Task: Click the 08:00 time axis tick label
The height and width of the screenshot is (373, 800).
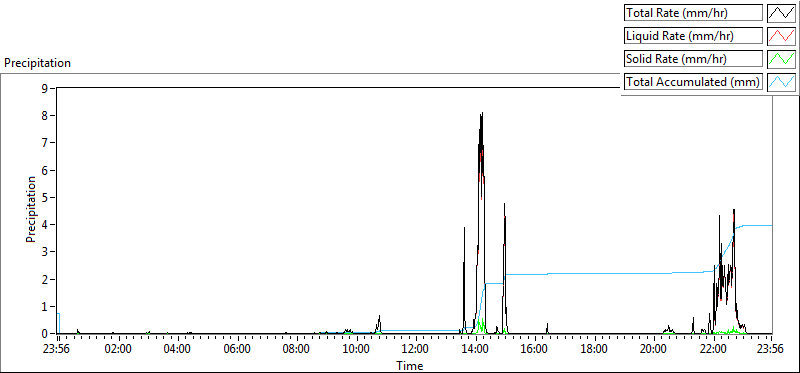Action: (297, 350)
